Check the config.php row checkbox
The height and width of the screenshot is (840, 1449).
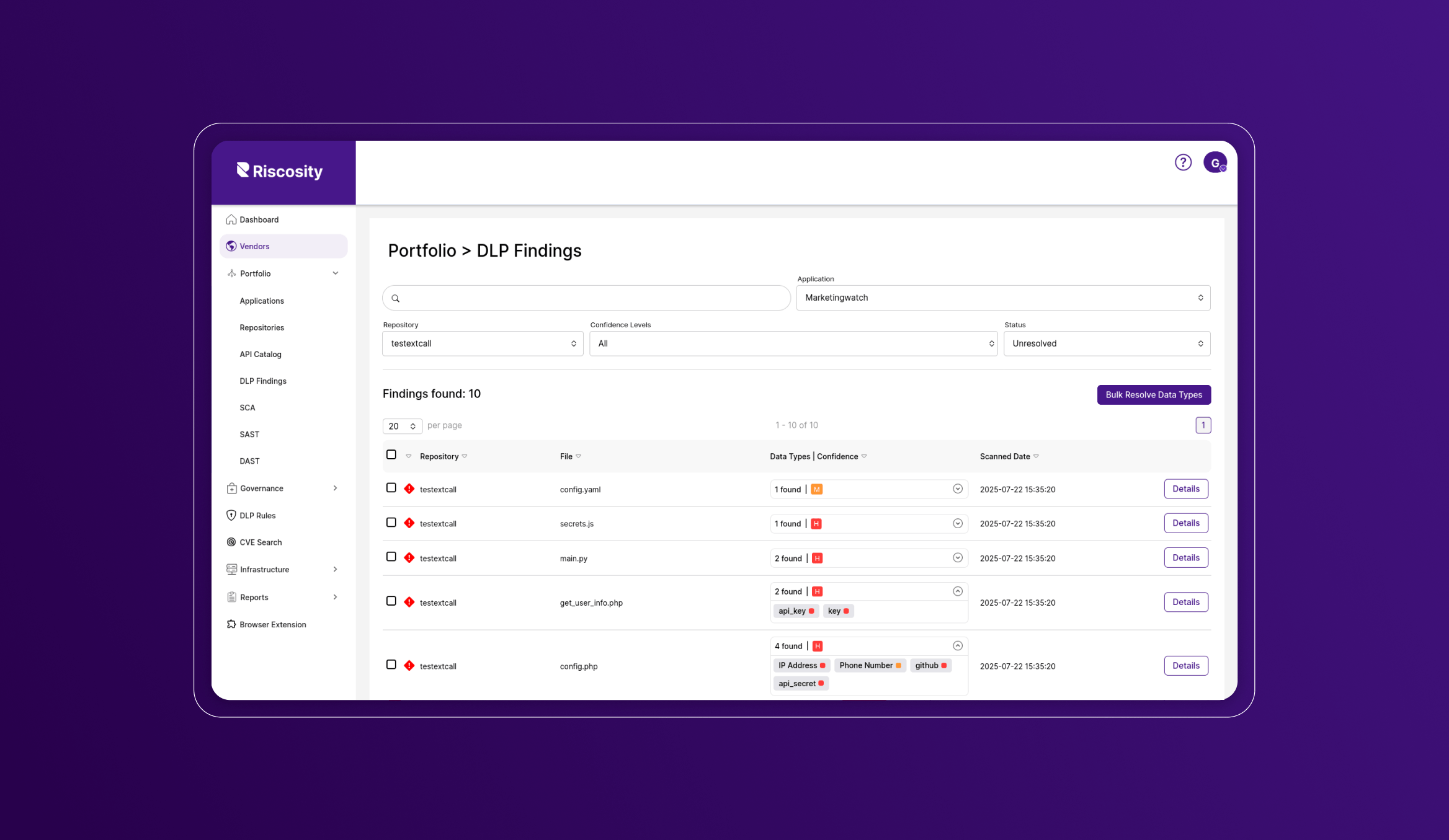point(391,665)
